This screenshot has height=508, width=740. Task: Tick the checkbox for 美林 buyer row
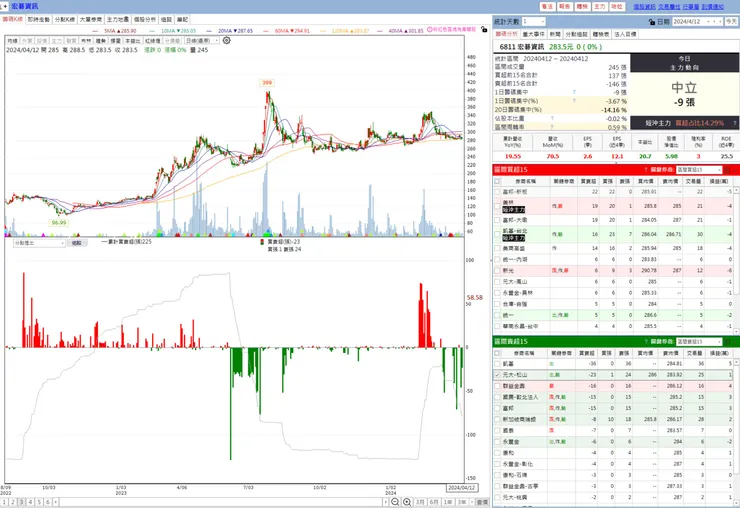point(497,206)
